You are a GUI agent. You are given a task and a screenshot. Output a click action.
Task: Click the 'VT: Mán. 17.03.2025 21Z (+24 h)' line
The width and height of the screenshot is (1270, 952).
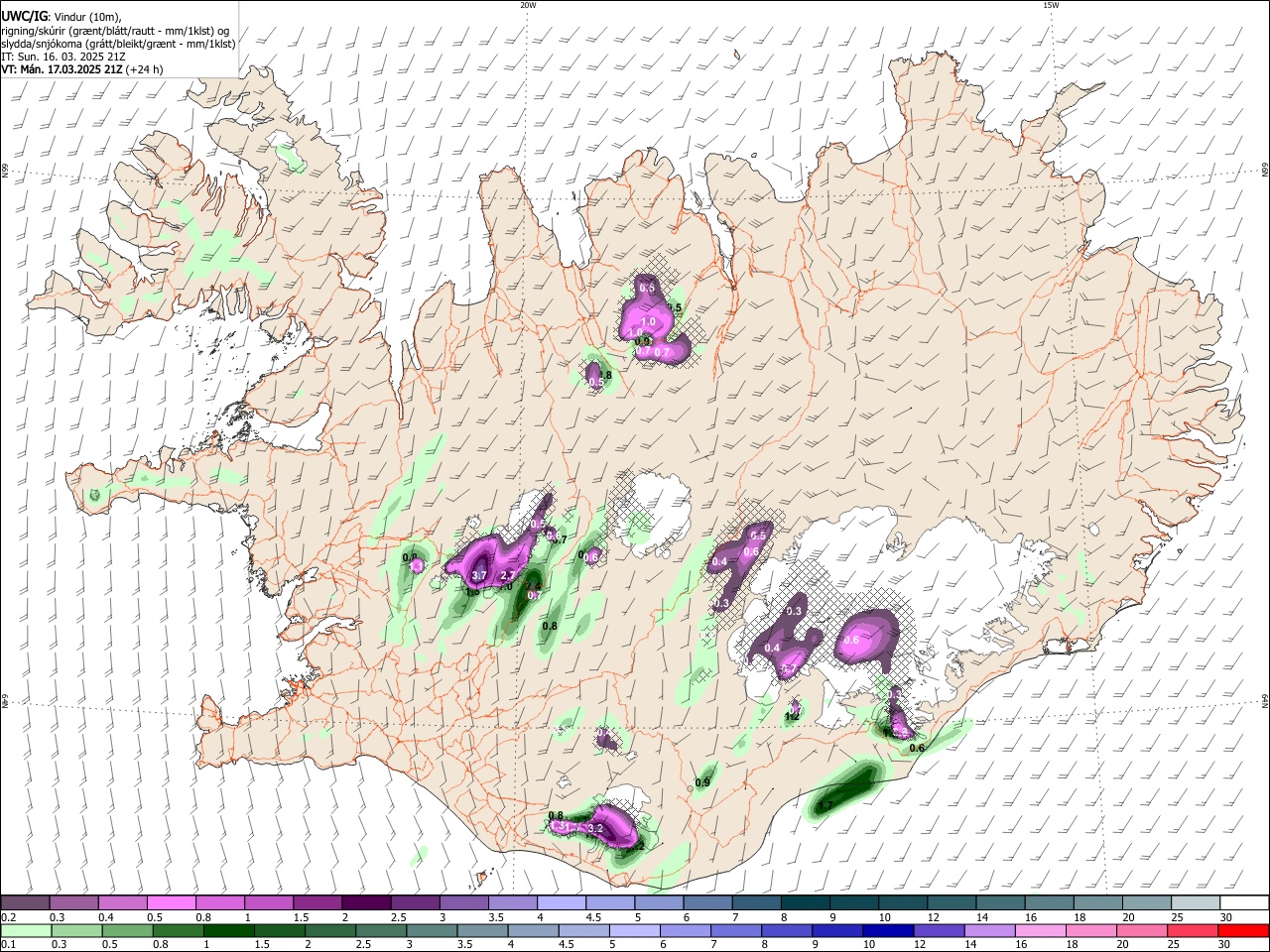(x=82, y=69)
